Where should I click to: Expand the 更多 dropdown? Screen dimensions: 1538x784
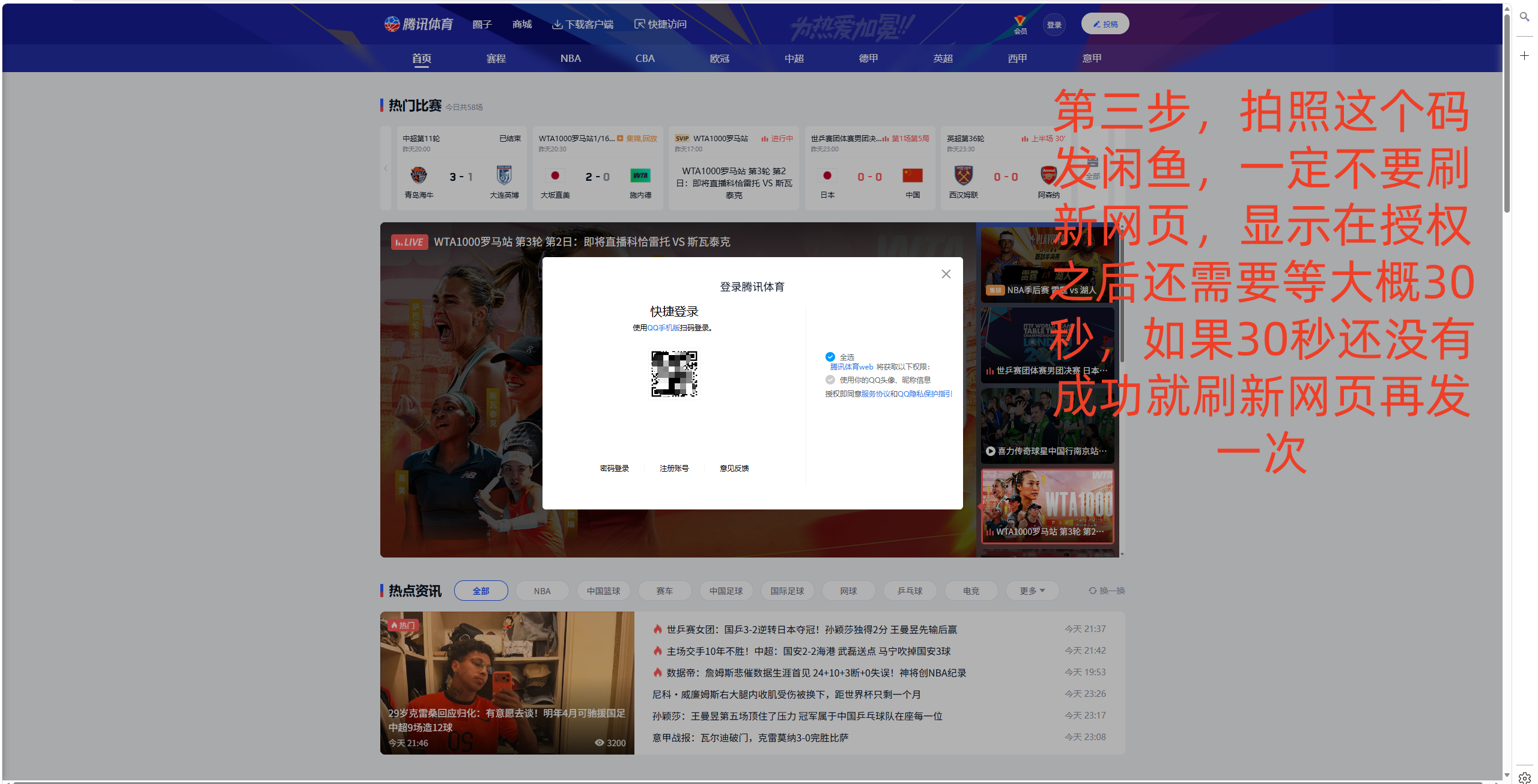coord(1033,591)
